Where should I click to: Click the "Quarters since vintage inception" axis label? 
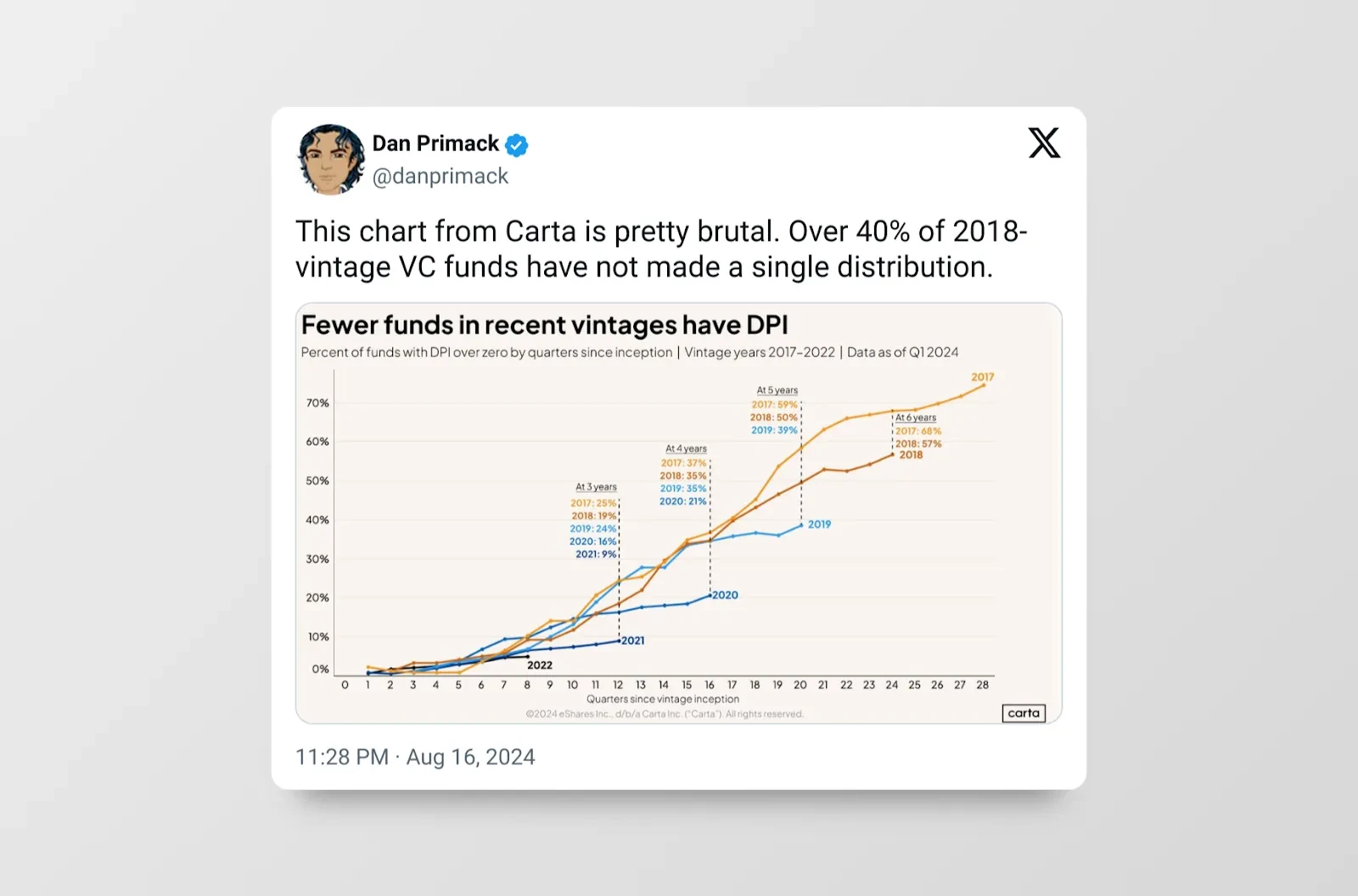(x=662, y=699)
